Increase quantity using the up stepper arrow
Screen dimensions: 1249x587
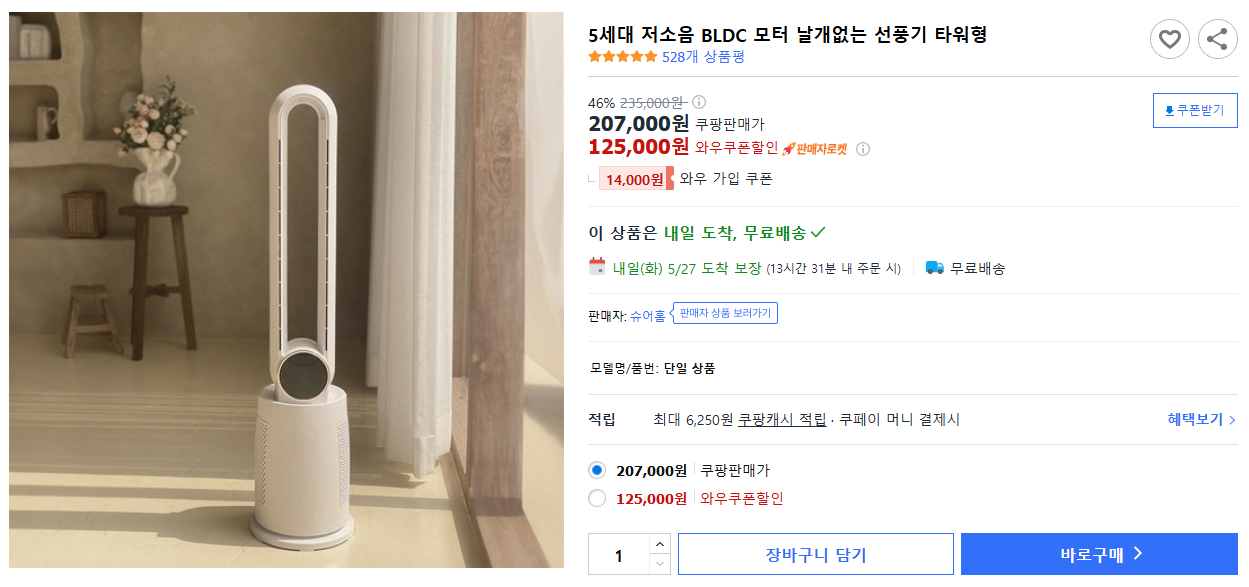pyautogui.click(x=660, y=545)
